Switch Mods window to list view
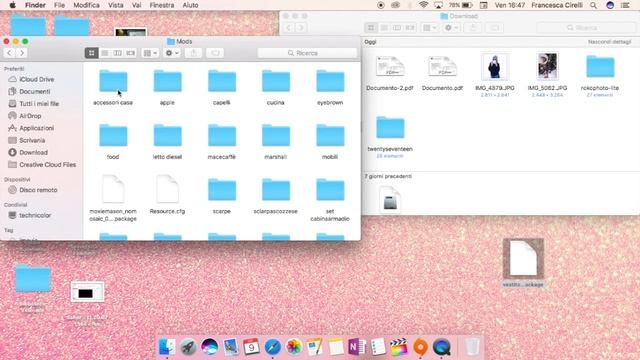Image resolution: width=640 pixels, height=360 pixels. click(104, 53)
